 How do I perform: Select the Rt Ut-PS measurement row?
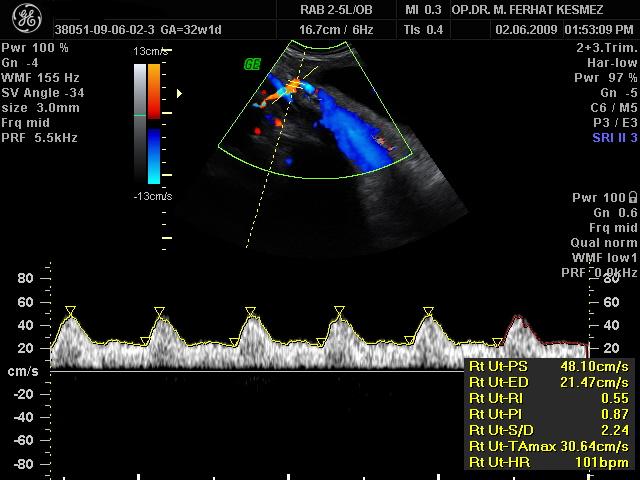click(x=548, y=366)
